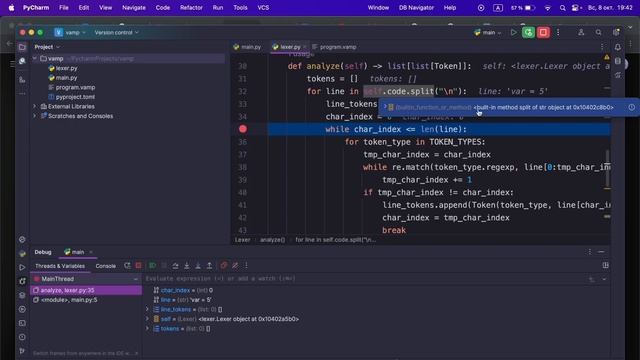Image resolution: width=640 pixels, height=360 pixels.
Task: Click the analyze() breadcrumb
Action: point(272,240)
